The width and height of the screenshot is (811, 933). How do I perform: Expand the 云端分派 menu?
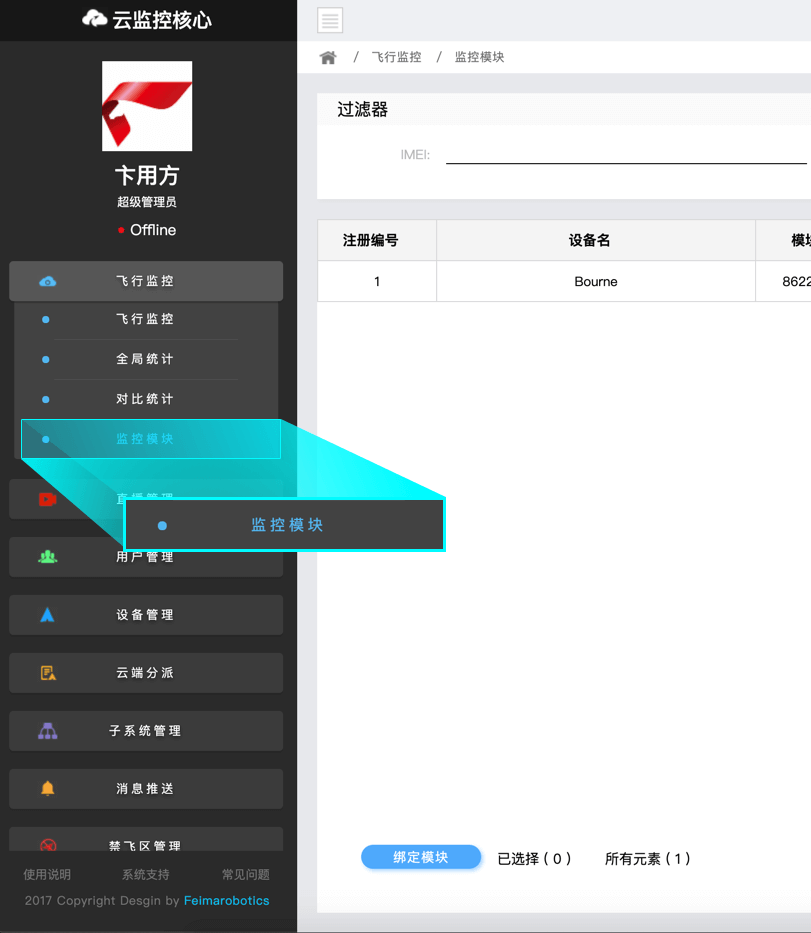(146, 673)
